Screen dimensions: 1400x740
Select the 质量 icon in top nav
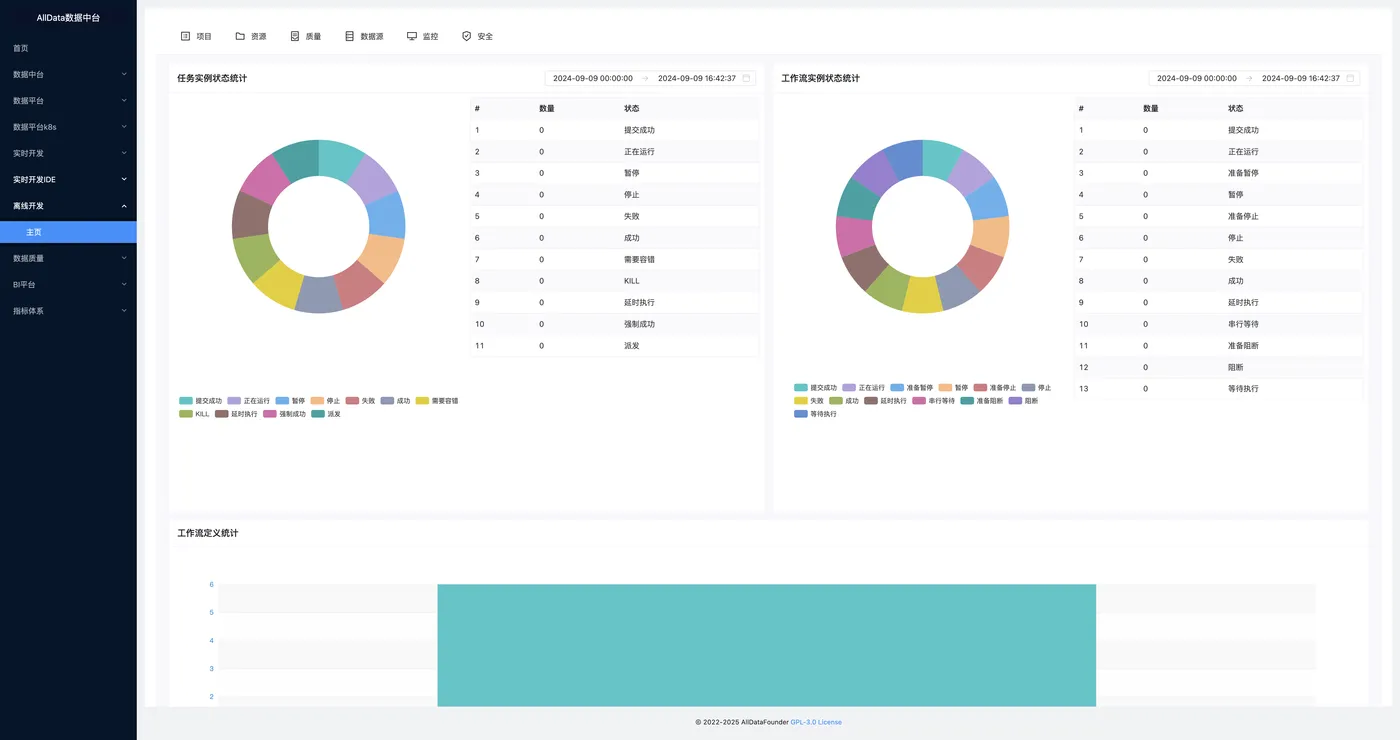[x=295, y=36]
